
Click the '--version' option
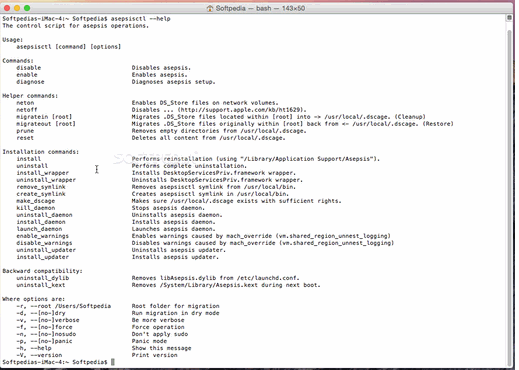pyautogui.click(x=46, y=355)
